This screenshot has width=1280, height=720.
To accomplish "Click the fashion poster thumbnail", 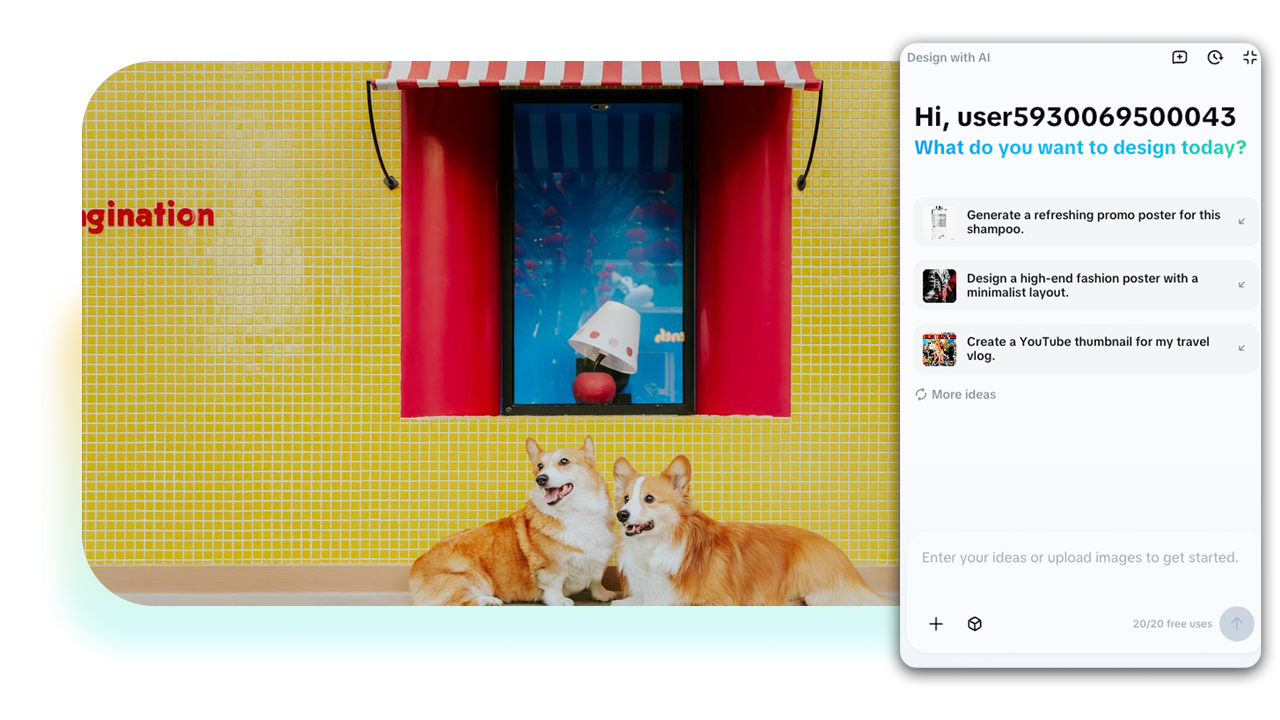I will [x=939, y=286].
